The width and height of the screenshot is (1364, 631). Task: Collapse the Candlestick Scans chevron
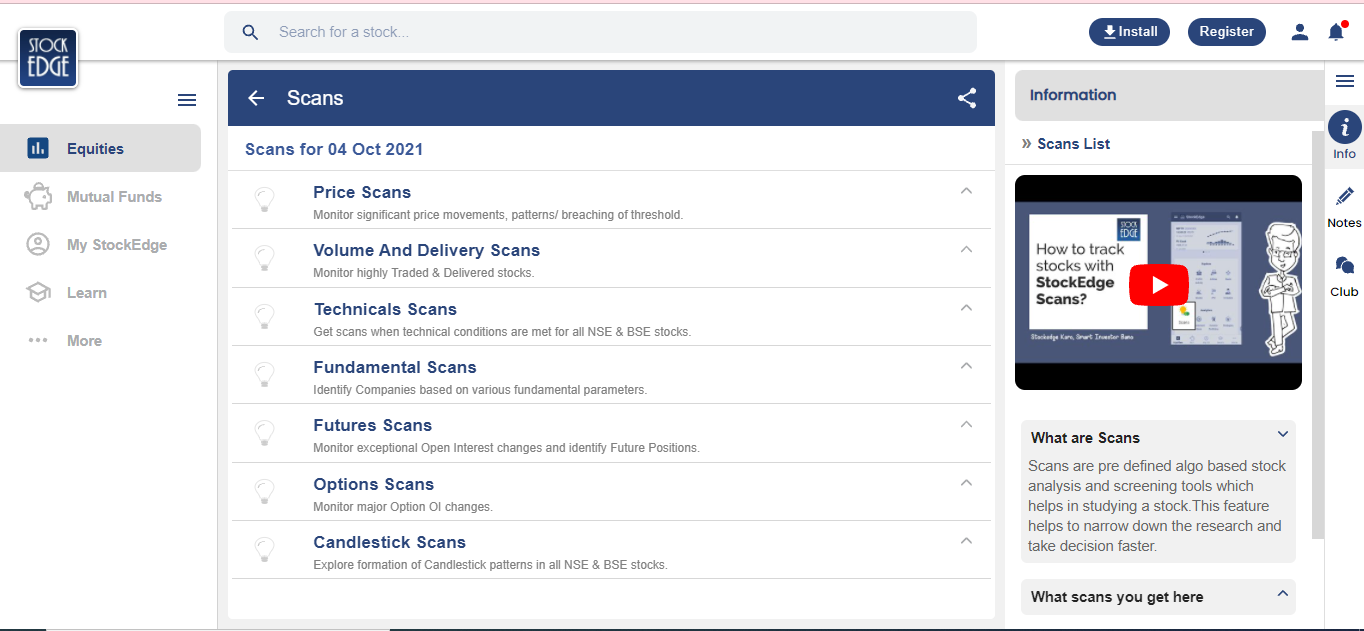(x=966, y=540)
